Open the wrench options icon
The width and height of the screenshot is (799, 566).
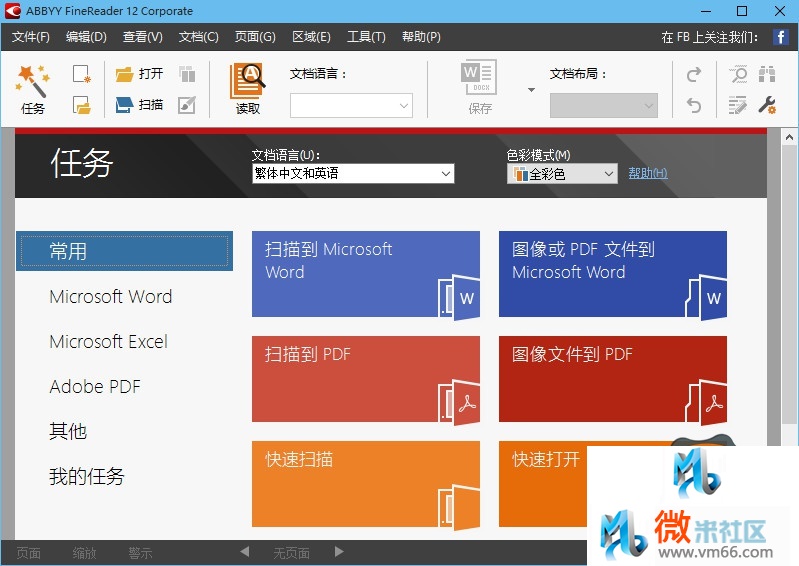click(x=767, y=105)
